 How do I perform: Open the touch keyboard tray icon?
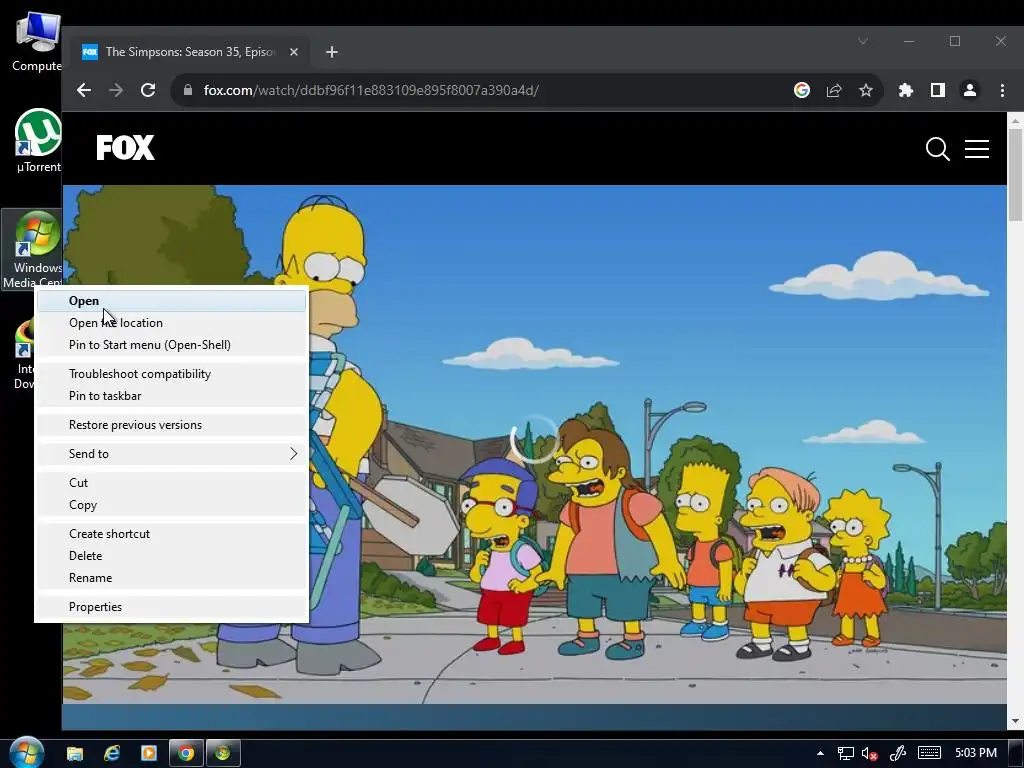(x=929, y=753)
